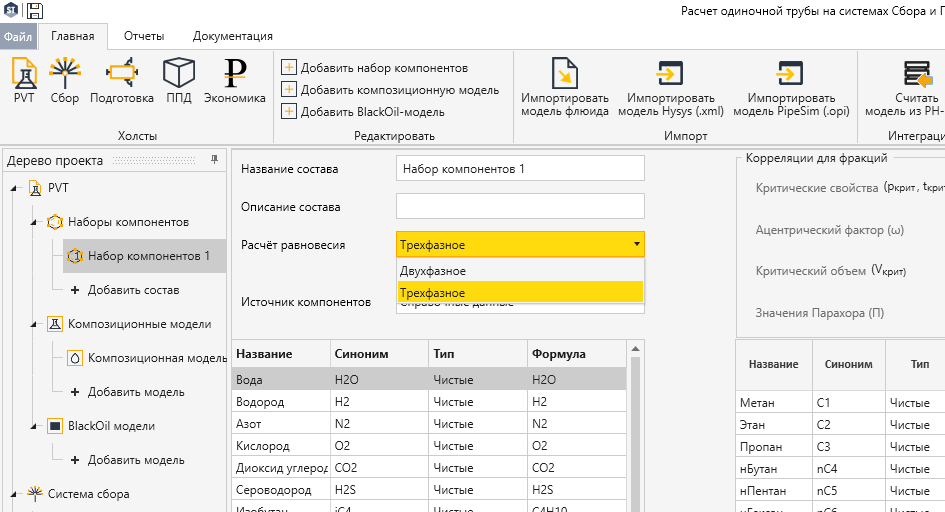Click the Наборы компонентов hexagon icon
Image resolution: width=945 pixels, height=512 pixels.
click(55, 222)
